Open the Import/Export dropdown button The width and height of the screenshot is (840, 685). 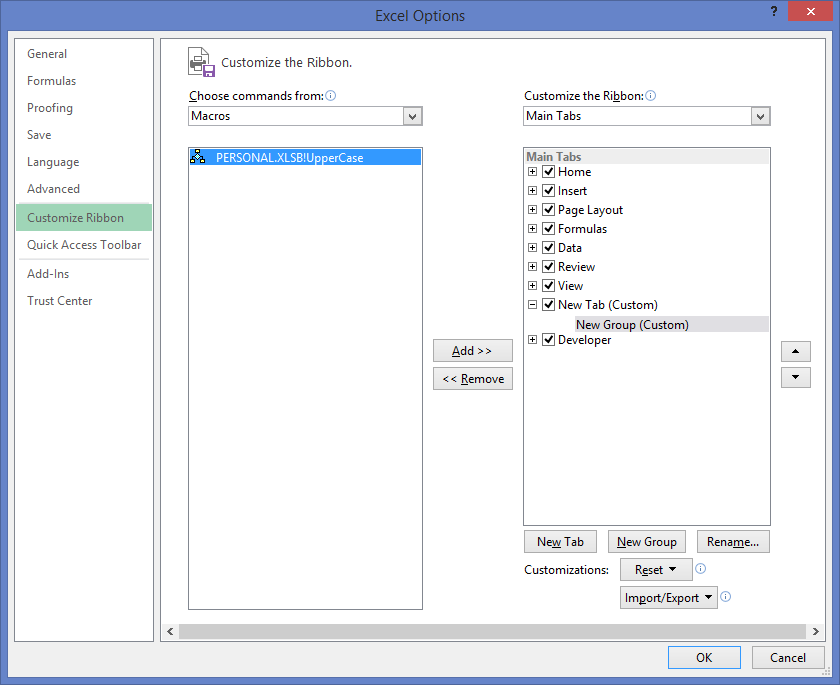tap(669, 597)
